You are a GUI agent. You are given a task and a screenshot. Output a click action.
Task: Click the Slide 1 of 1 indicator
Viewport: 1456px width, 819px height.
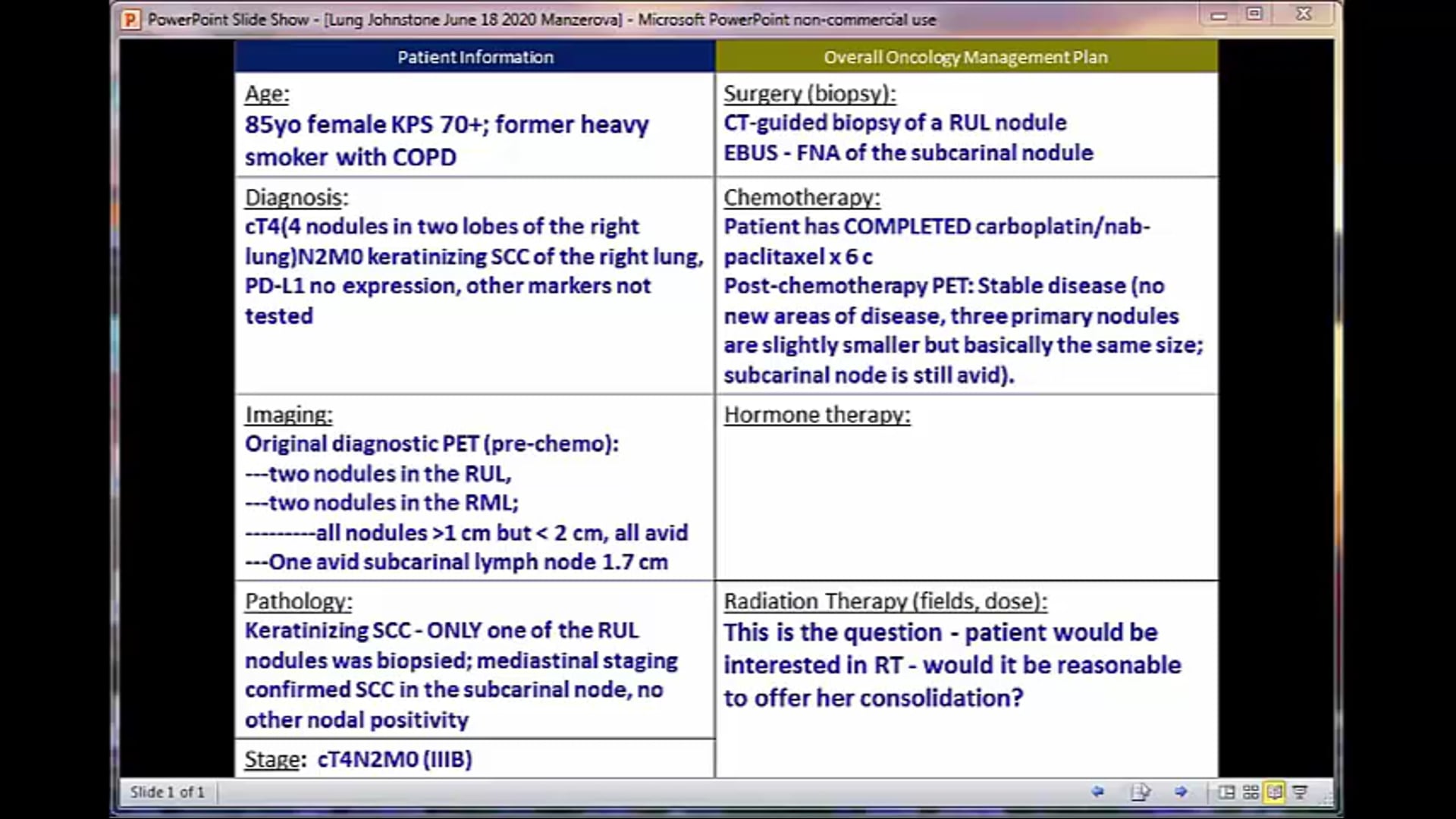[168, 792]
